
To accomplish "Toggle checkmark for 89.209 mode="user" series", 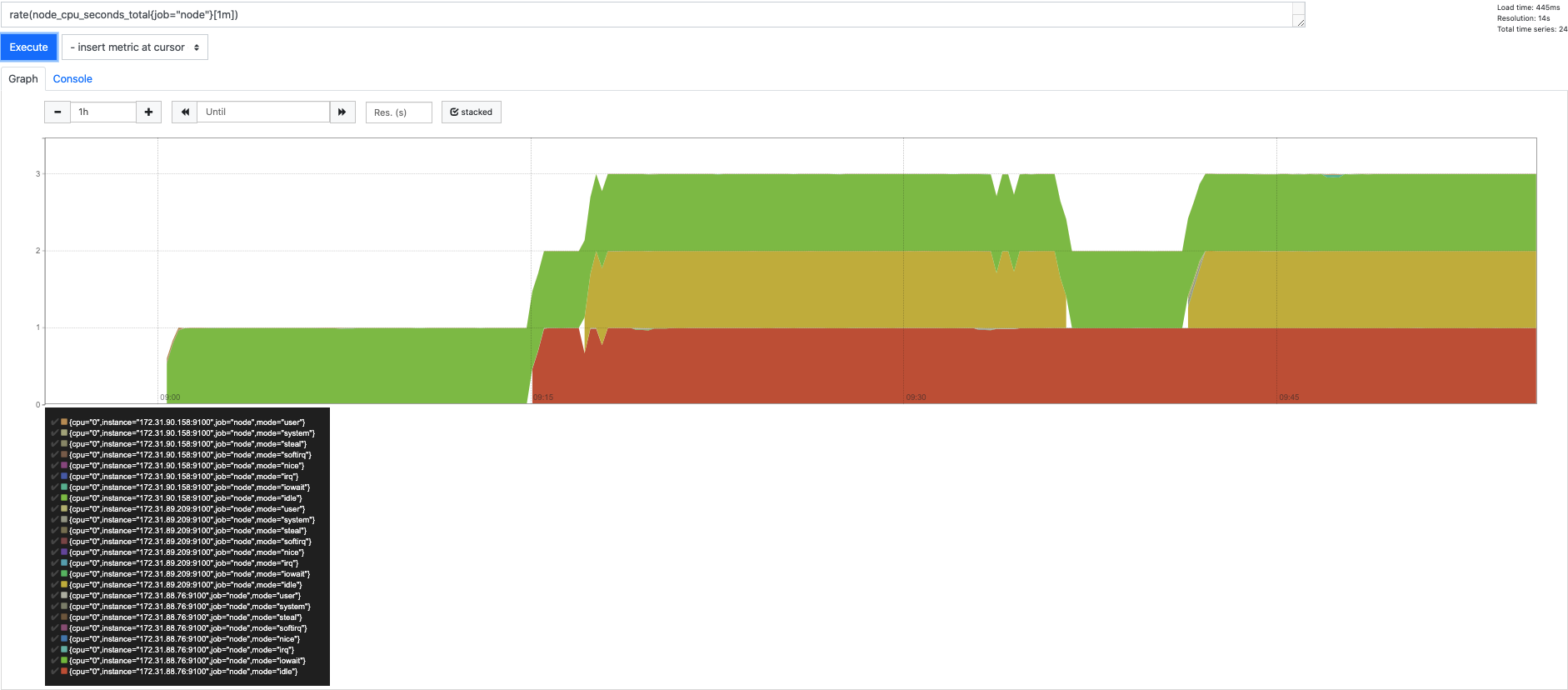I will pyautogui.click(x=55, y=509).
